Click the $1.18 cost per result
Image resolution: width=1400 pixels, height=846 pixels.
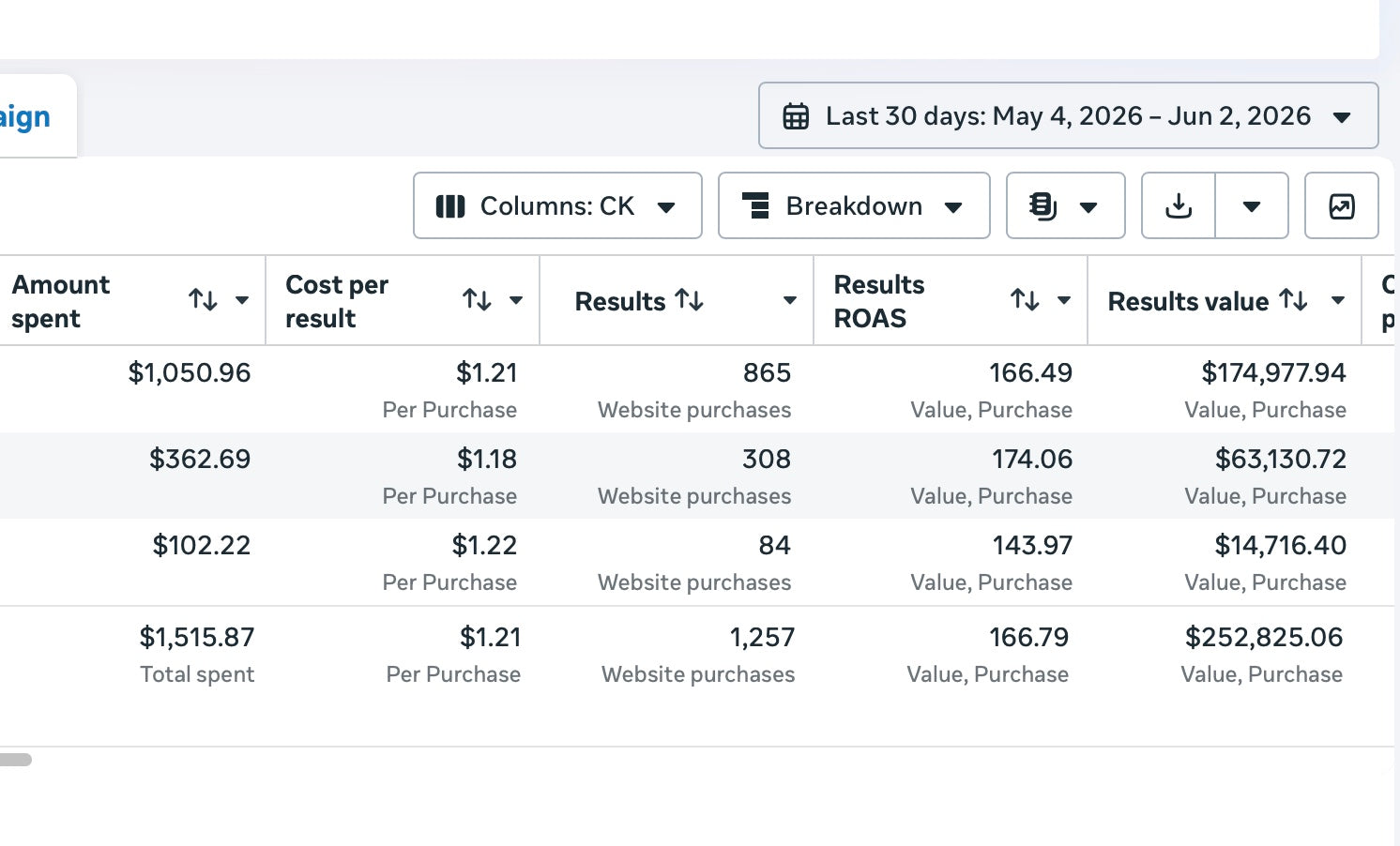pos(487,459)
